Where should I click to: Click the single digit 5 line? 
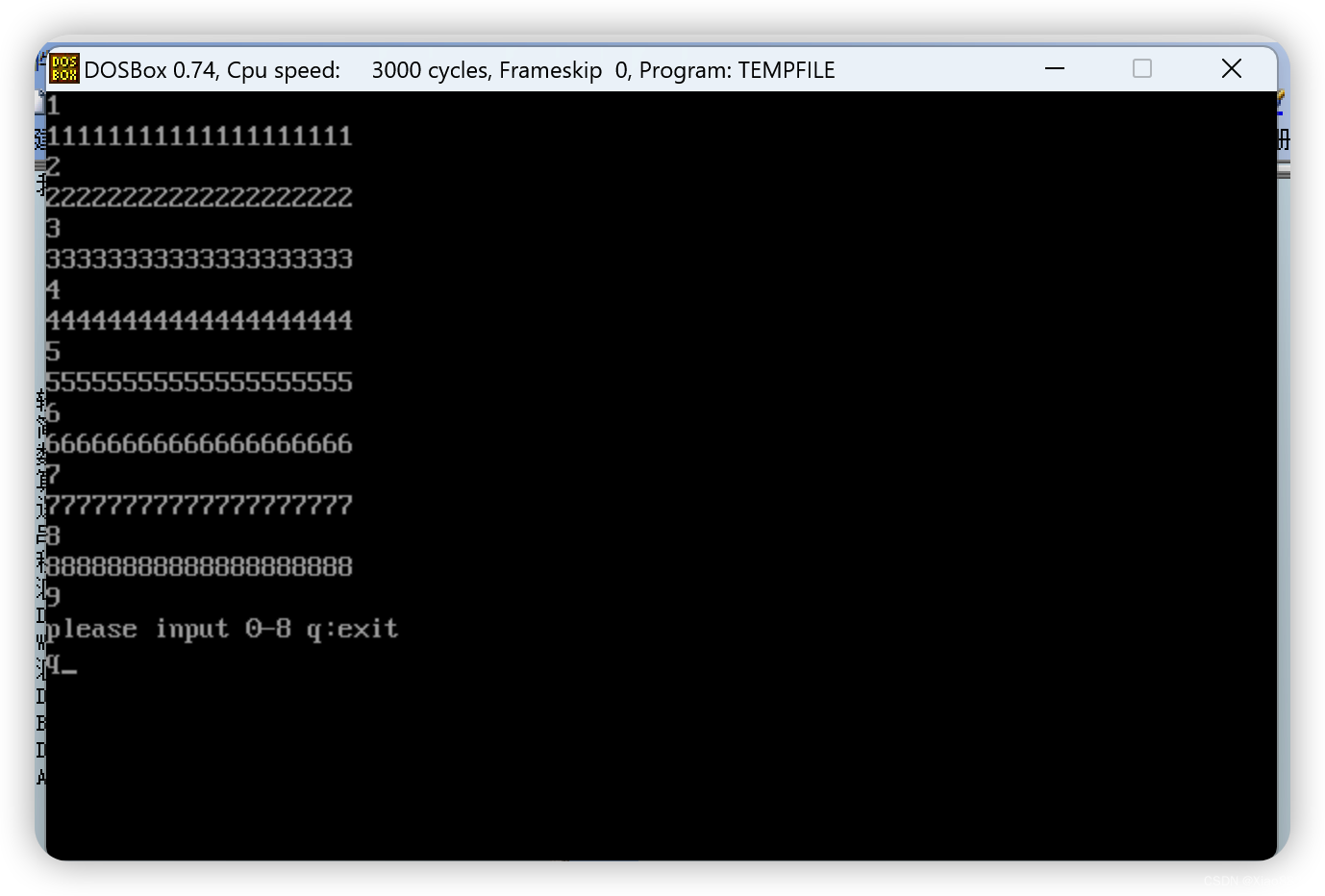[53, 352]
